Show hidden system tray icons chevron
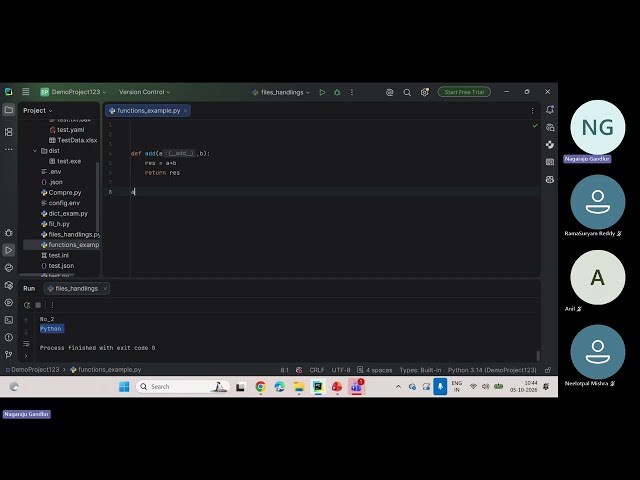The image size is (640, 480). (x=398, y=387)
